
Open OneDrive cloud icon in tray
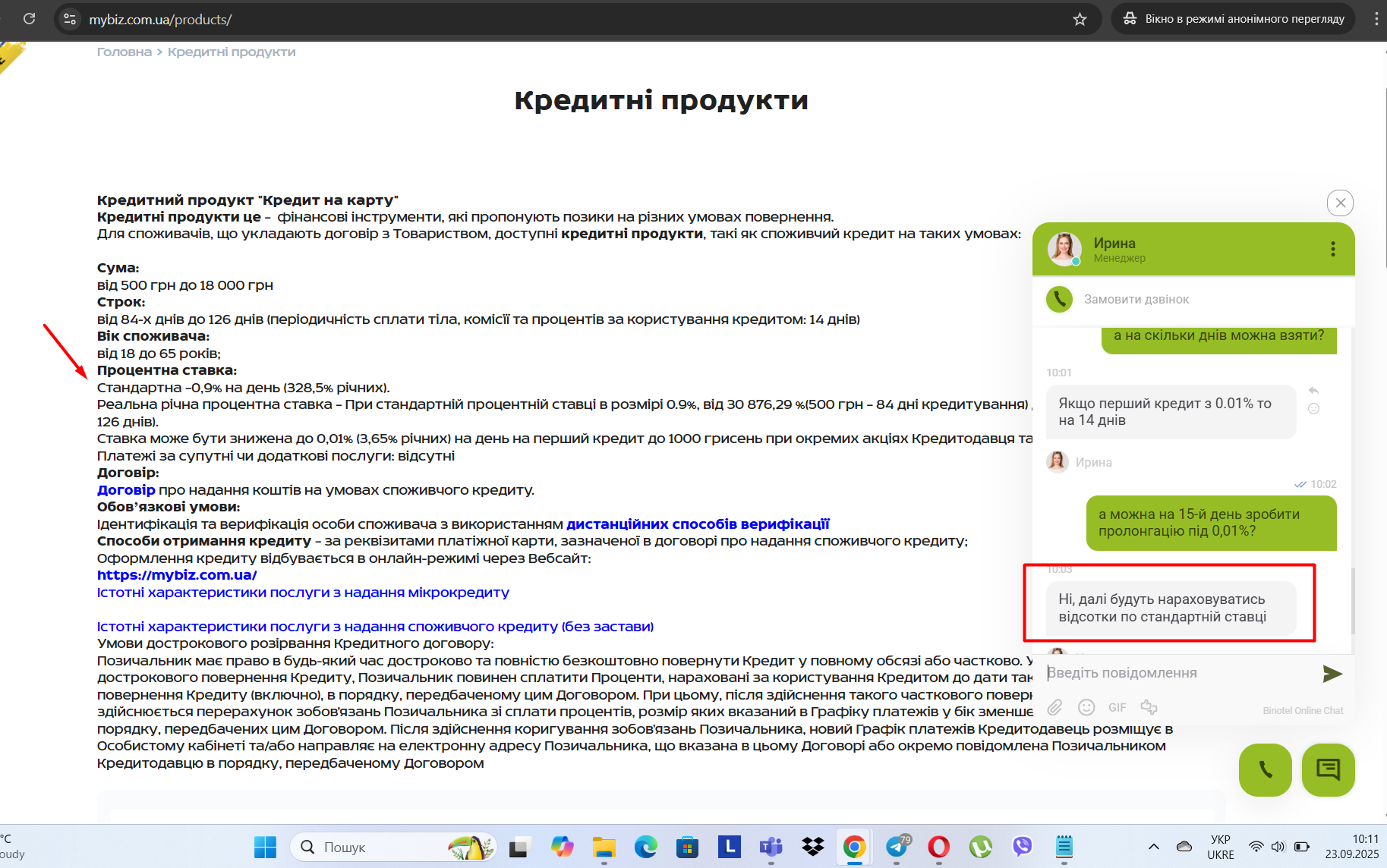click(1184, 847)
